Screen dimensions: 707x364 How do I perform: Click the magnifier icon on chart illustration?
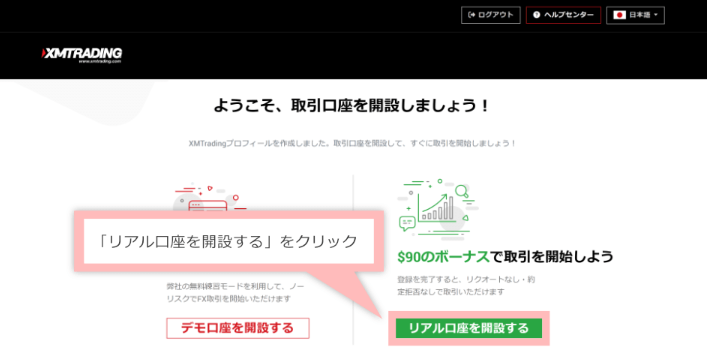[461, 192]
